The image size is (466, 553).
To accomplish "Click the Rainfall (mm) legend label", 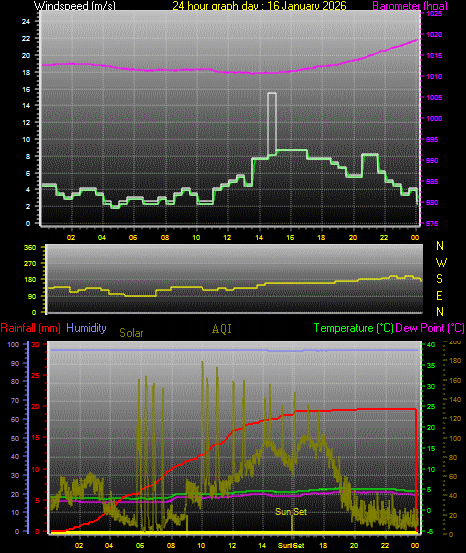I will tap(31, 328).
